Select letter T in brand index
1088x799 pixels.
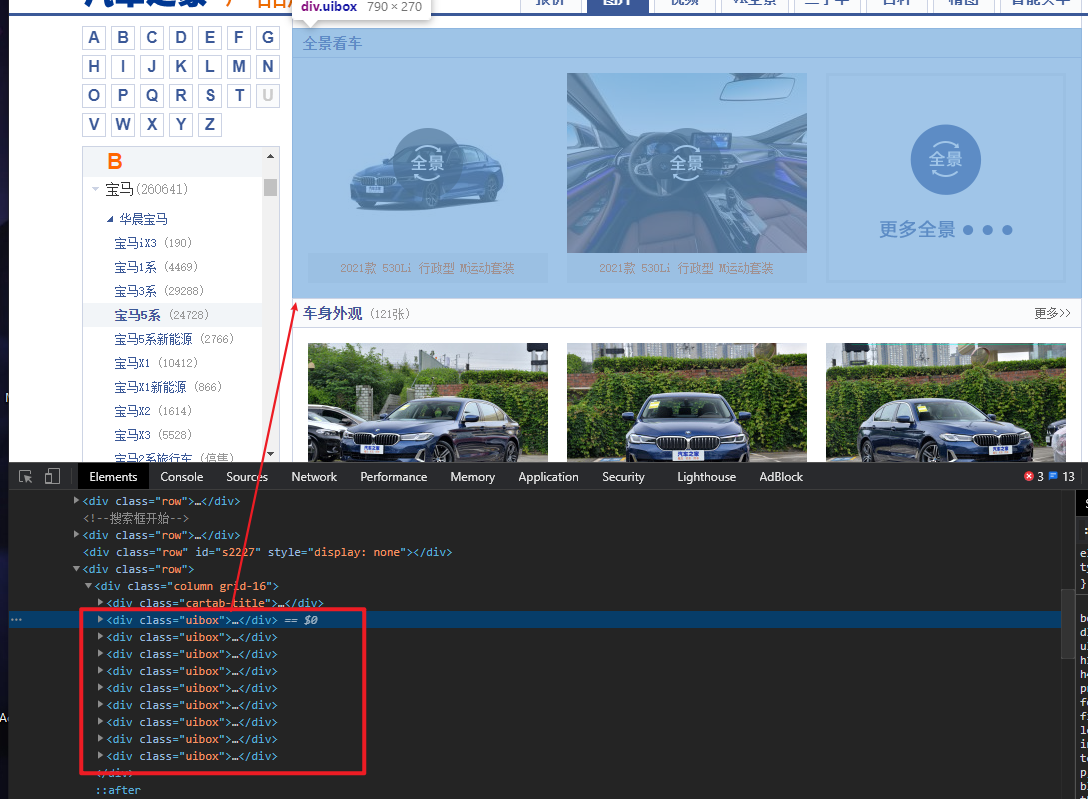(x=239, y=95)
